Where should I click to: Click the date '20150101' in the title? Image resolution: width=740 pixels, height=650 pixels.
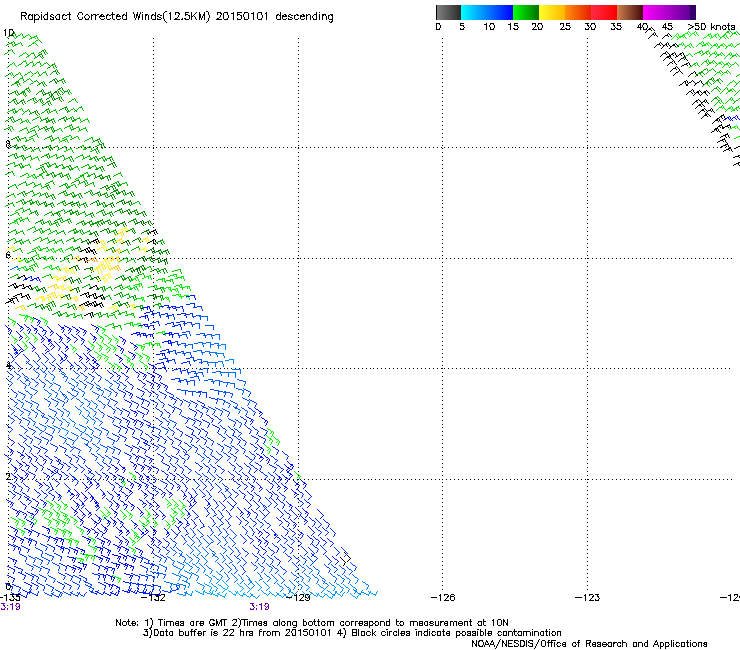[242, 16]
